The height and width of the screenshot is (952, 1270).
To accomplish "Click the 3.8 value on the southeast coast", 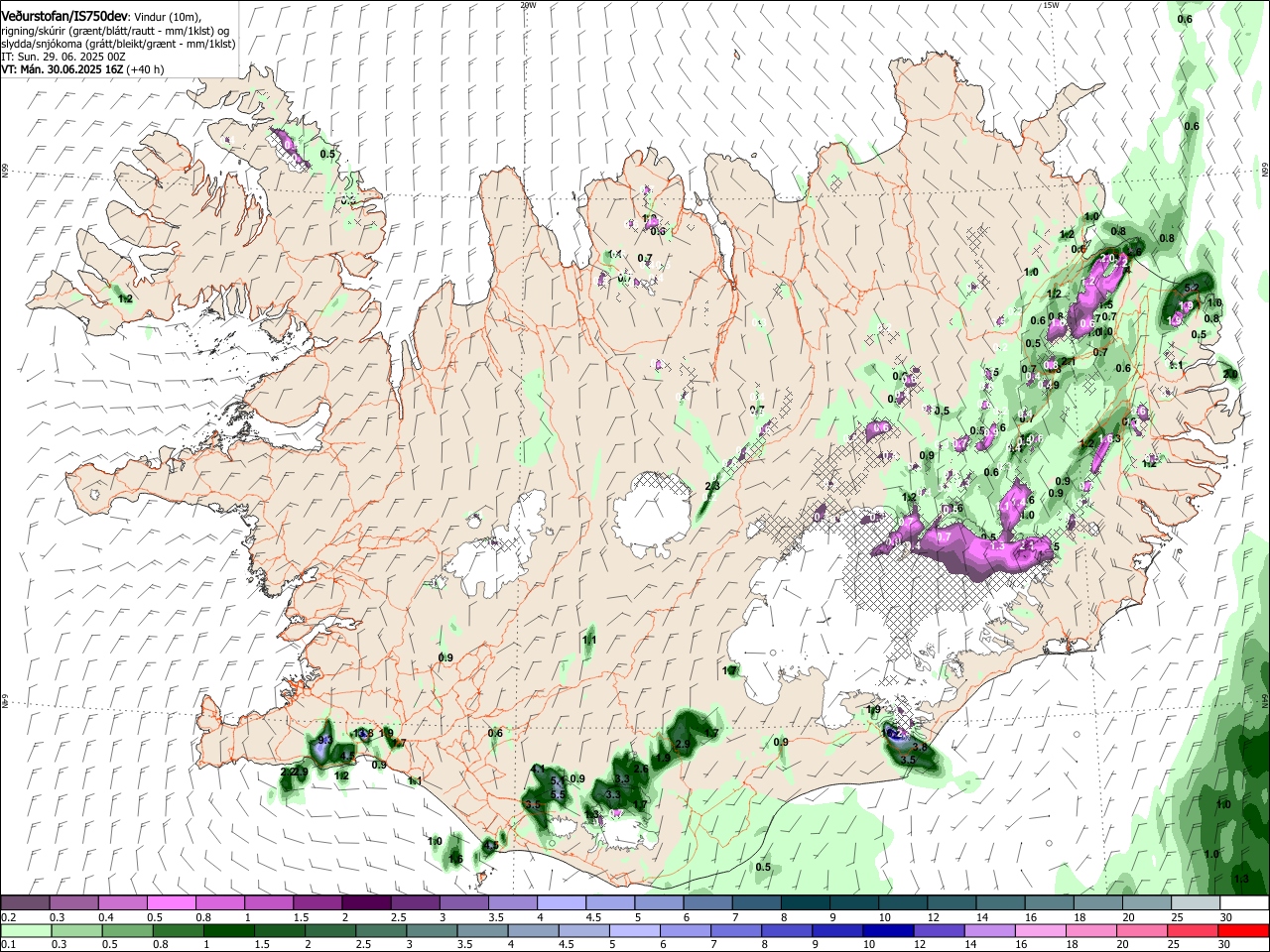I will (920, 747).
